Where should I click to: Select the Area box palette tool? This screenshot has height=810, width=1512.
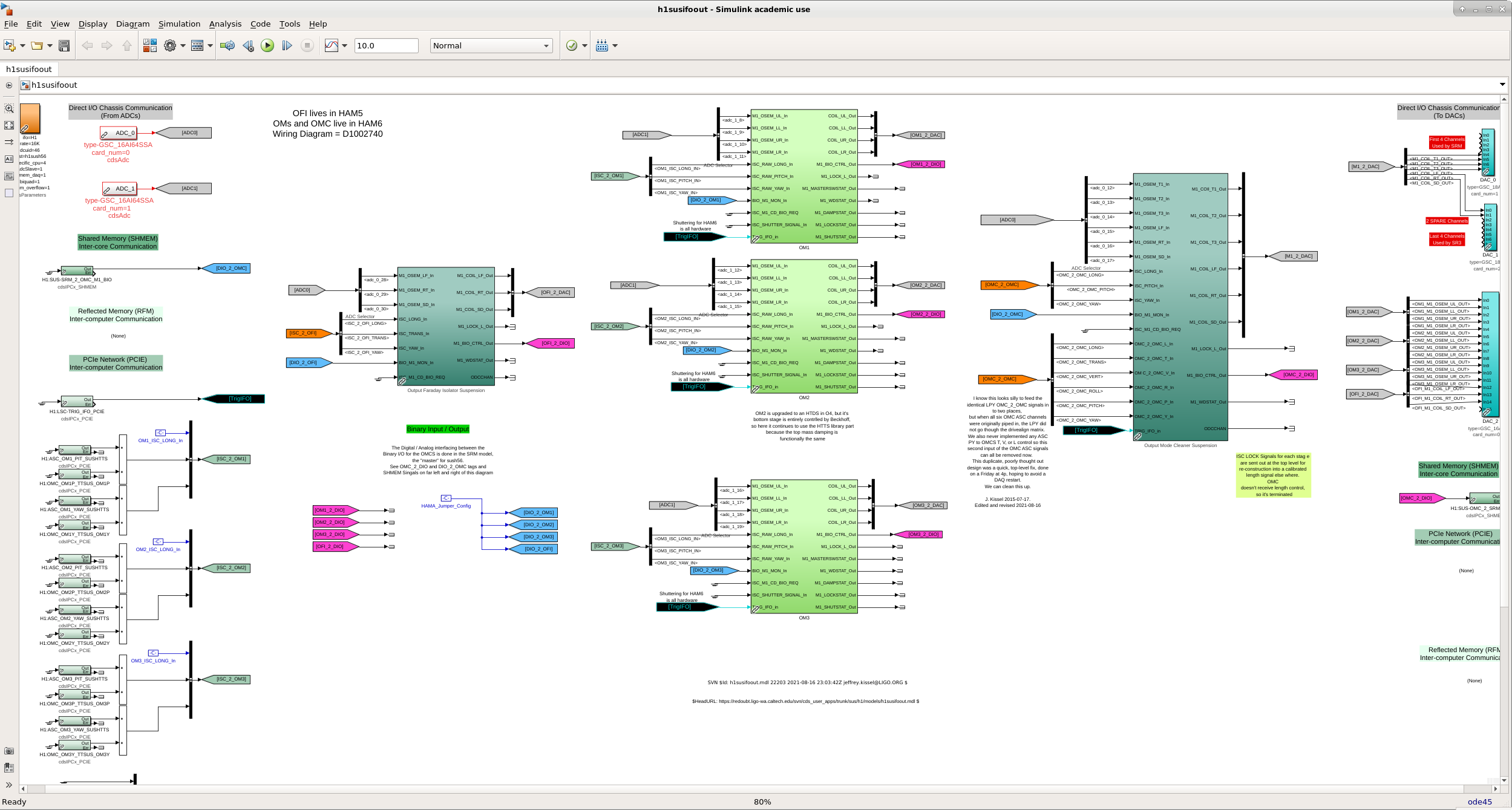tap(9, 193)
